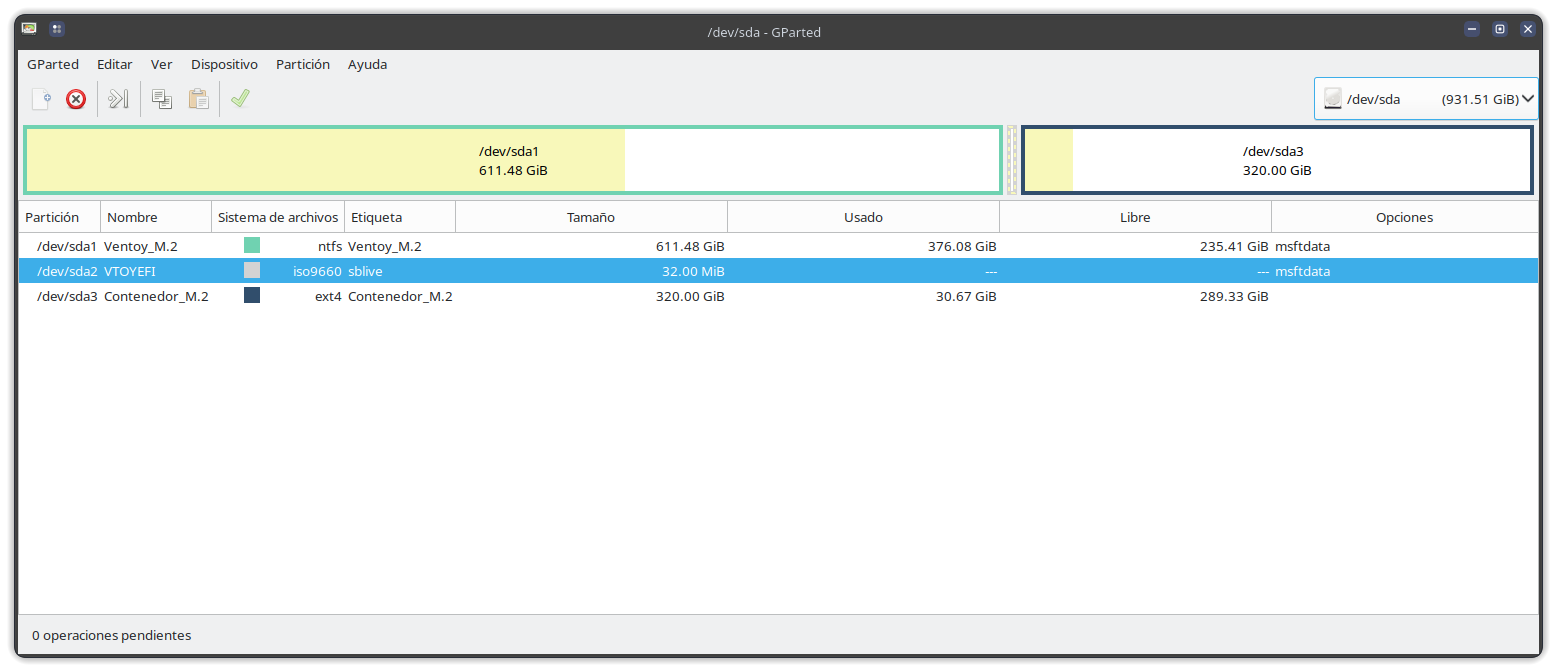Open the GParted menu
The image size is (1557, 672).
[53, 64]
